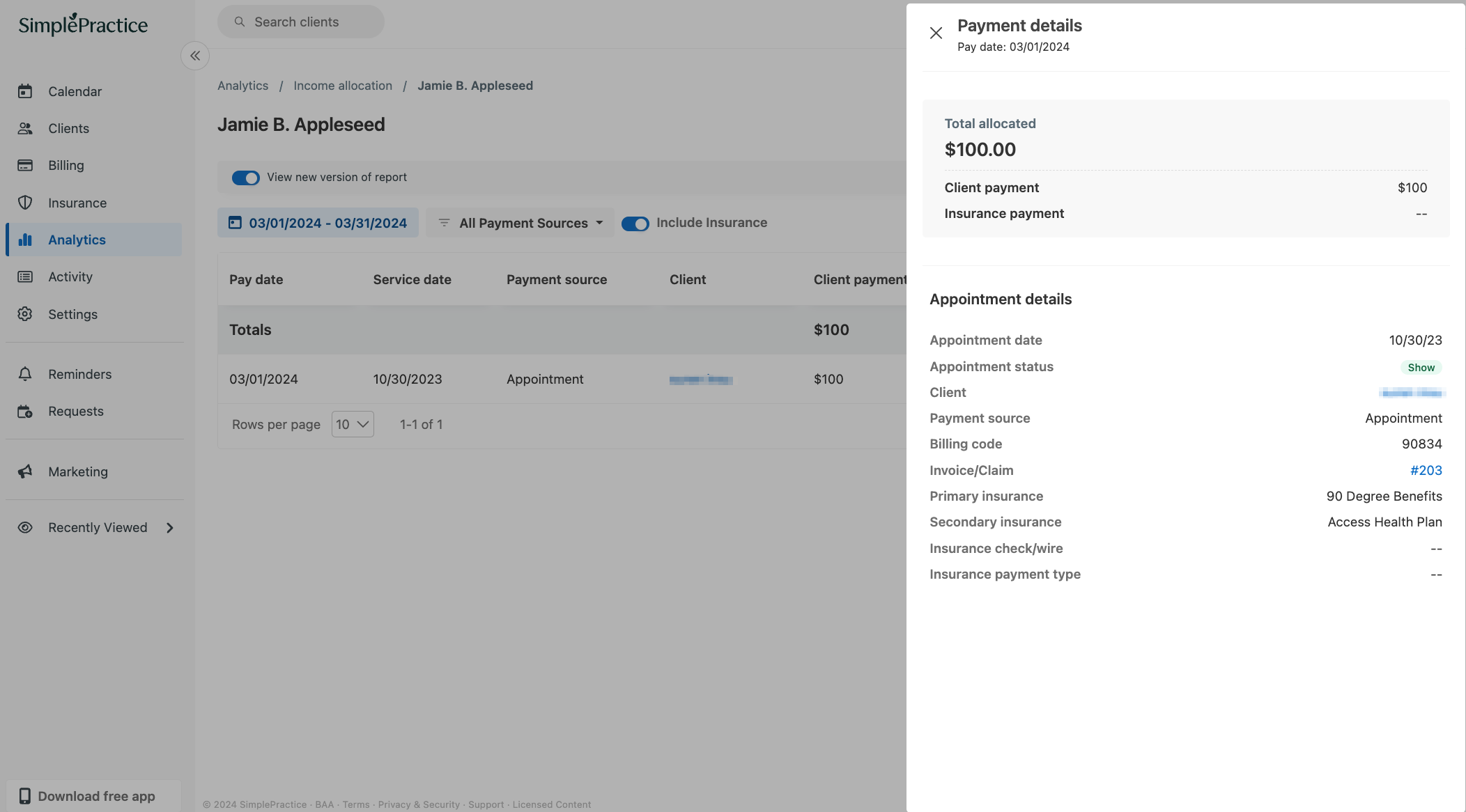Select Analytics in the sidebar navigation

click(77, 240)
